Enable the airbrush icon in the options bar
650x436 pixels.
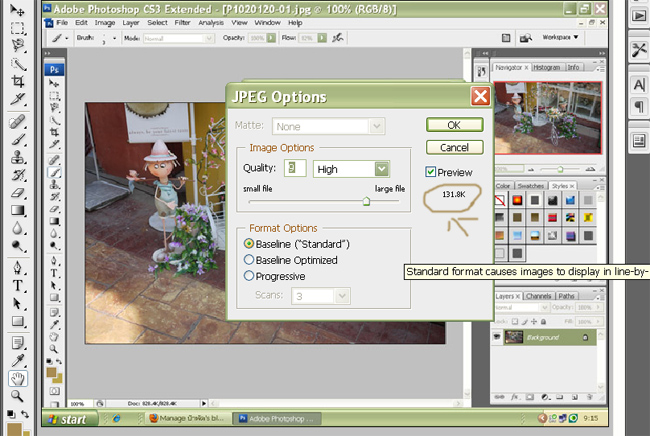click(338, 38)
